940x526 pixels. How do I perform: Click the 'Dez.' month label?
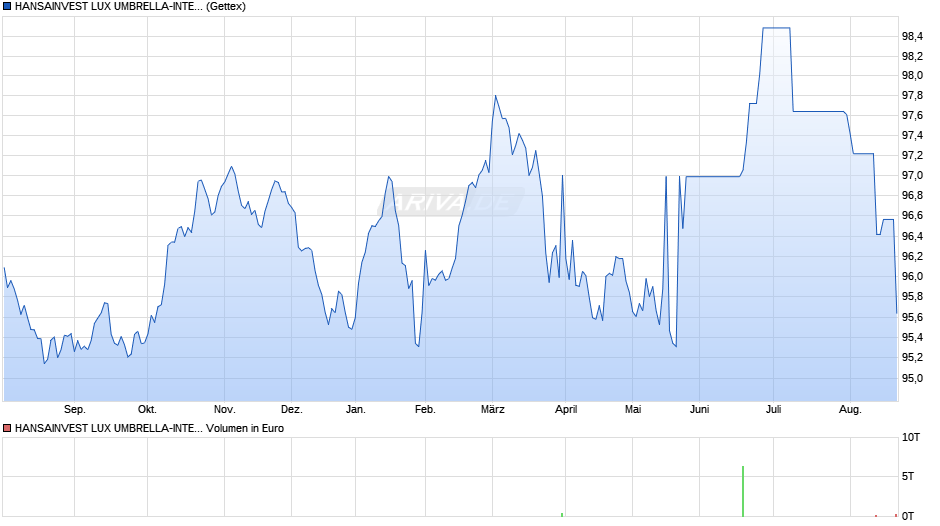tap(292, 409)
